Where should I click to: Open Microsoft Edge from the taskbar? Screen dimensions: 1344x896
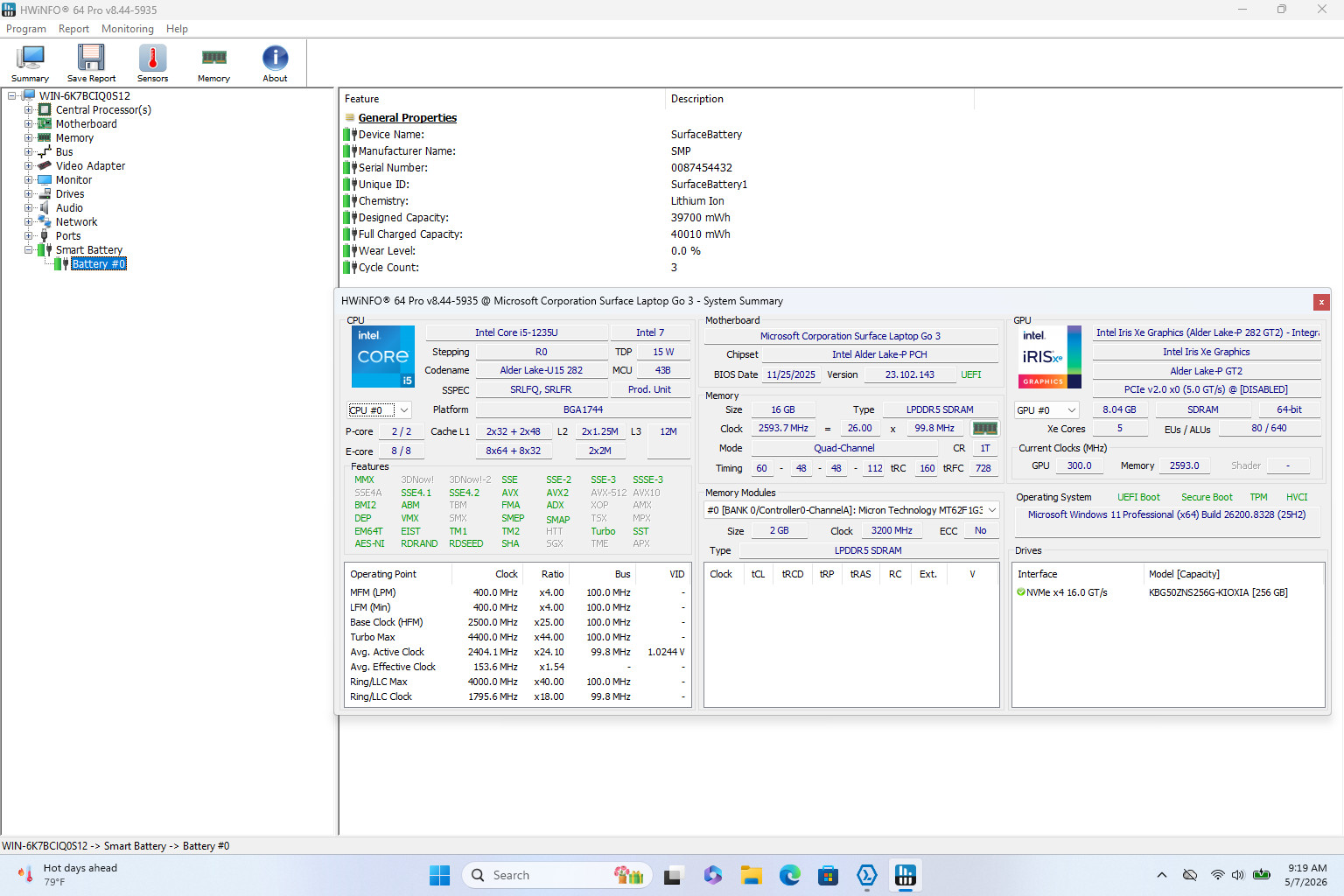click(x=790, y=875)
